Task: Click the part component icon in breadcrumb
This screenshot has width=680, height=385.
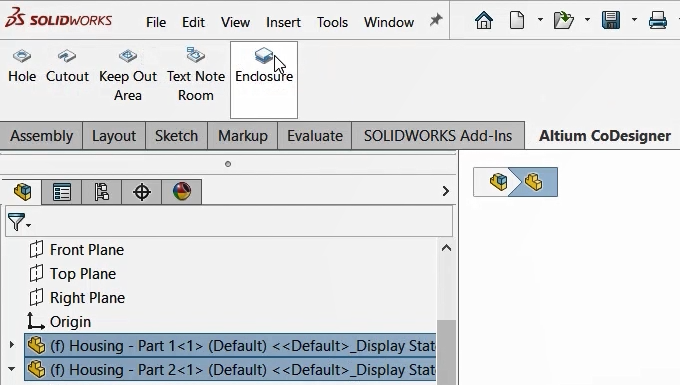Action: [x=533, y=182]
